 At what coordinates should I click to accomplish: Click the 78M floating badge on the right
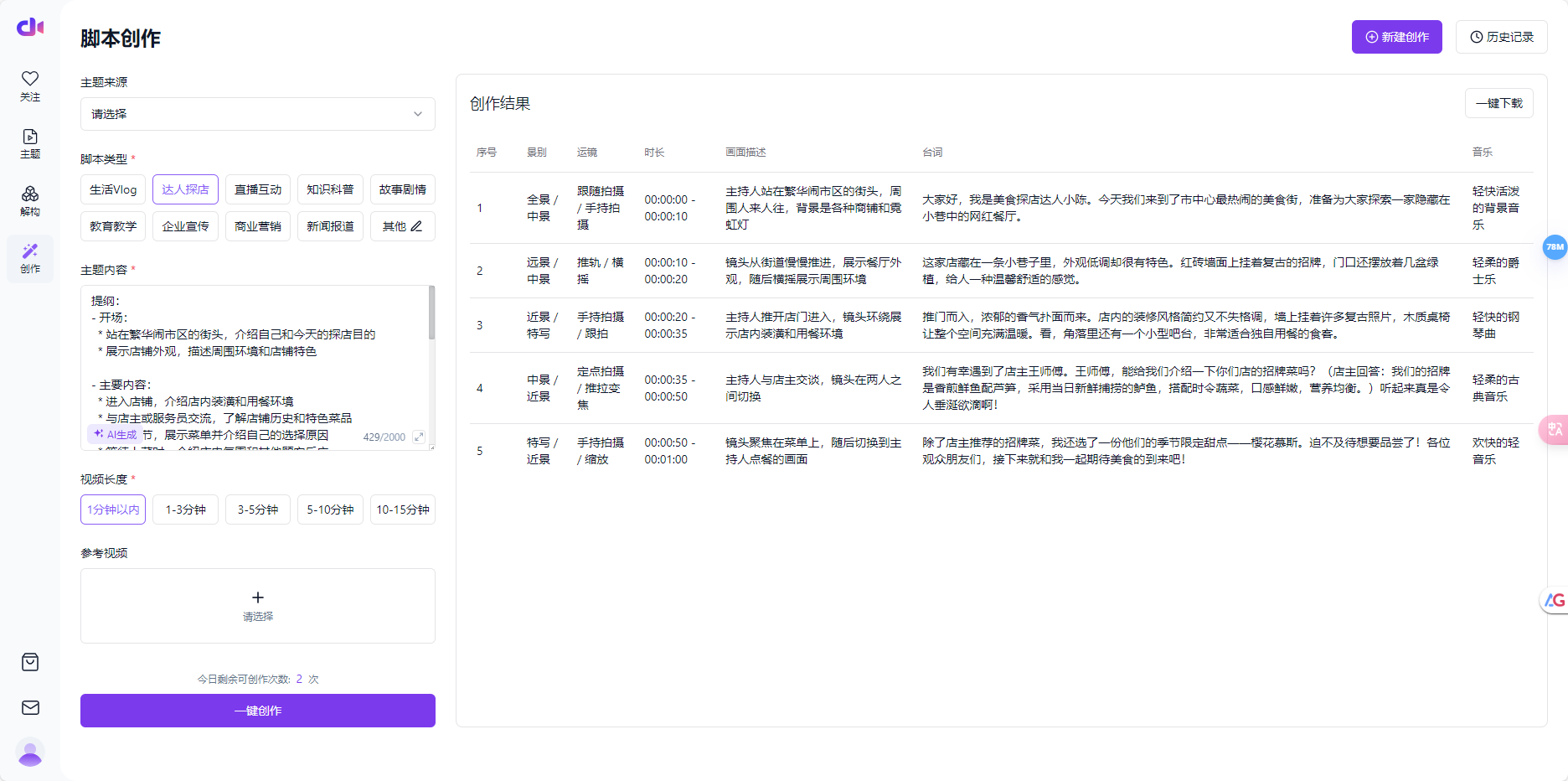click(x=1555, y=247)
